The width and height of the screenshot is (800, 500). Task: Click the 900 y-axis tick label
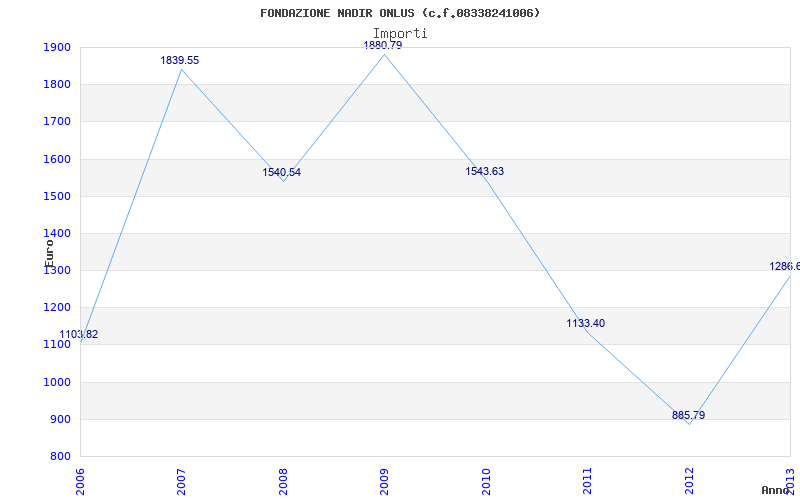[x=60, y=420]
